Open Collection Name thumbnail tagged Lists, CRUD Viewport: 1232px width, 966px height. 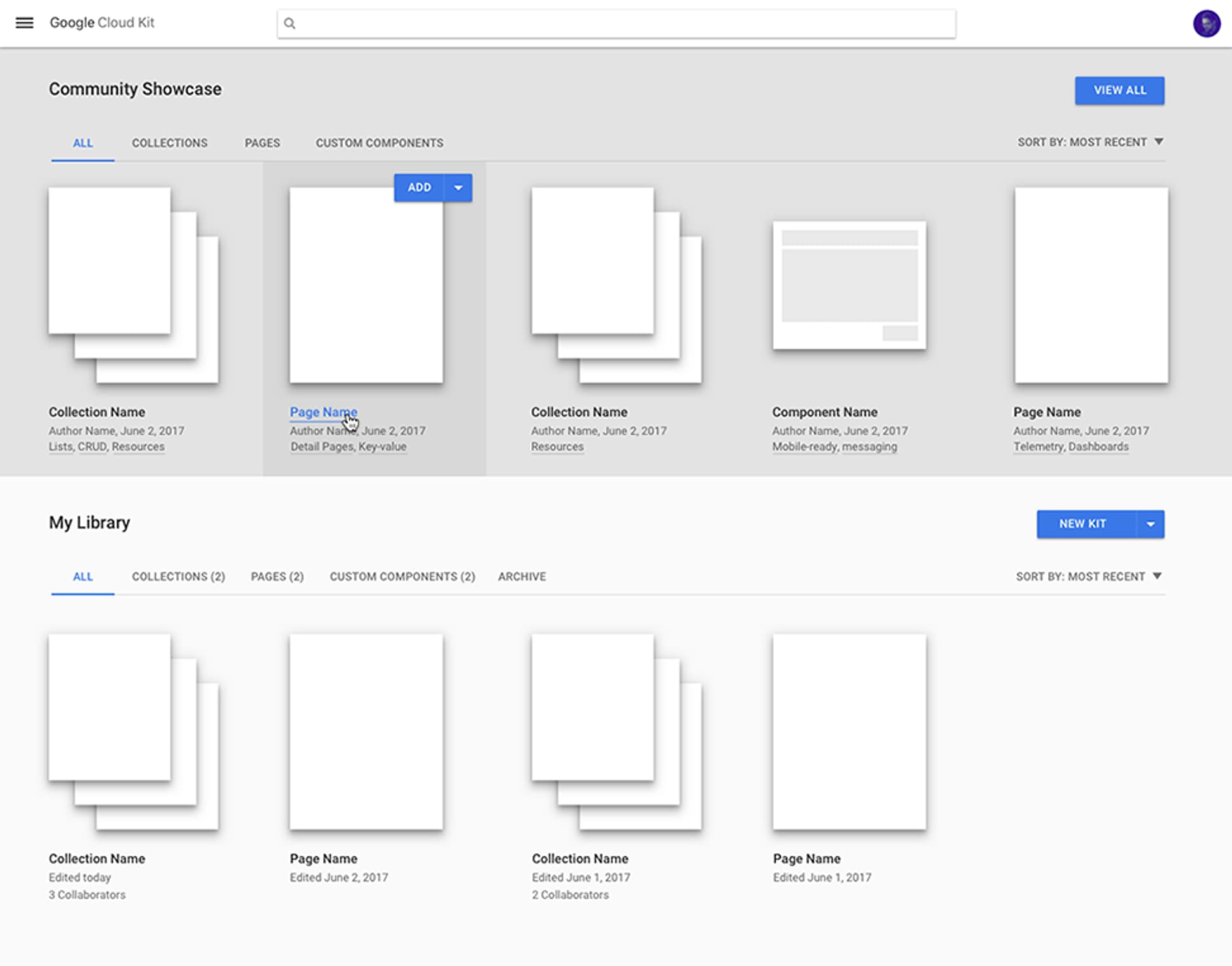(x=134, y=285)
